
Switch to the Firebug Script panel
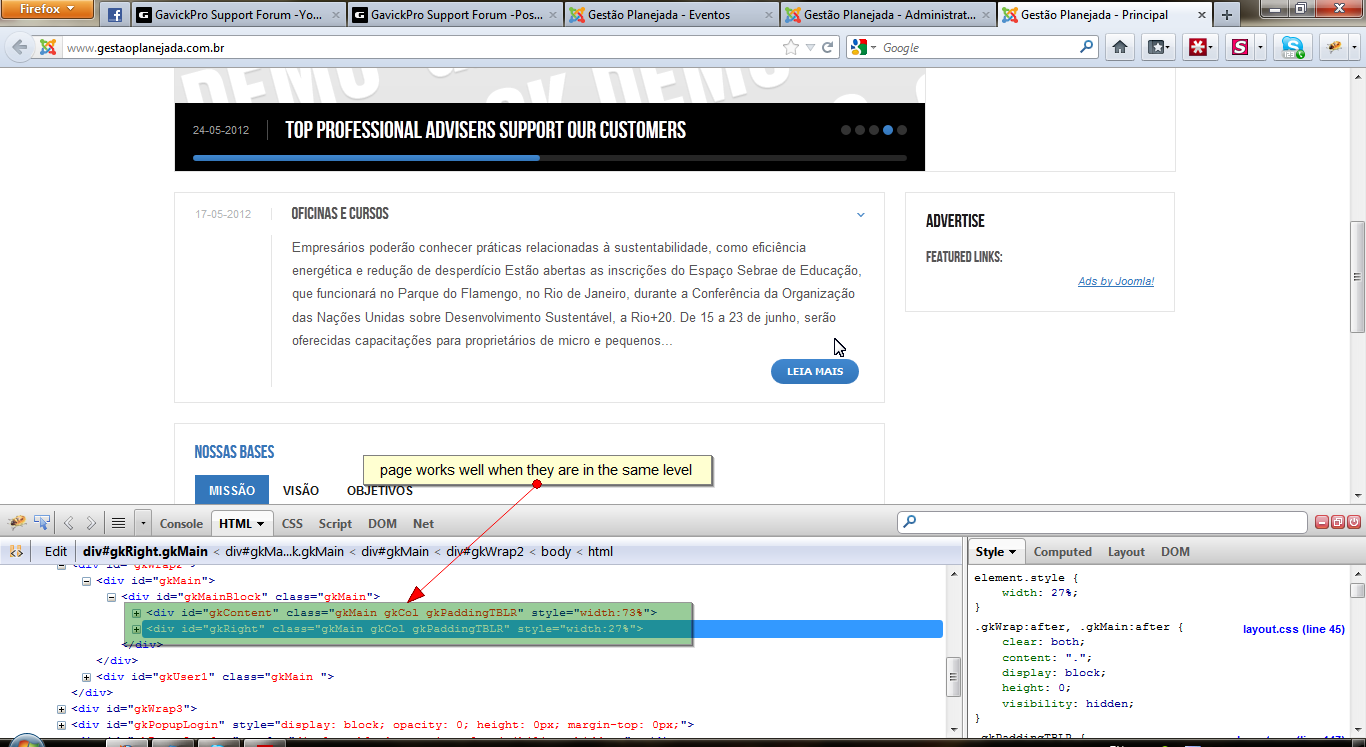[335, 523]
